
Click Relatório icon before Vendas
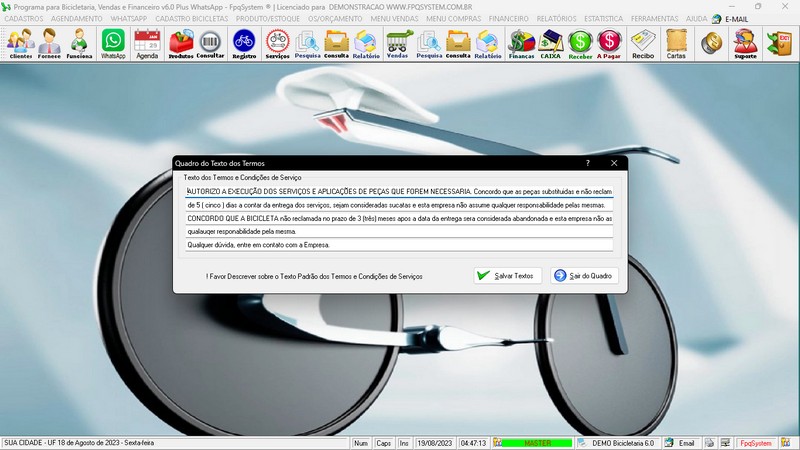[x=366, y=44]
